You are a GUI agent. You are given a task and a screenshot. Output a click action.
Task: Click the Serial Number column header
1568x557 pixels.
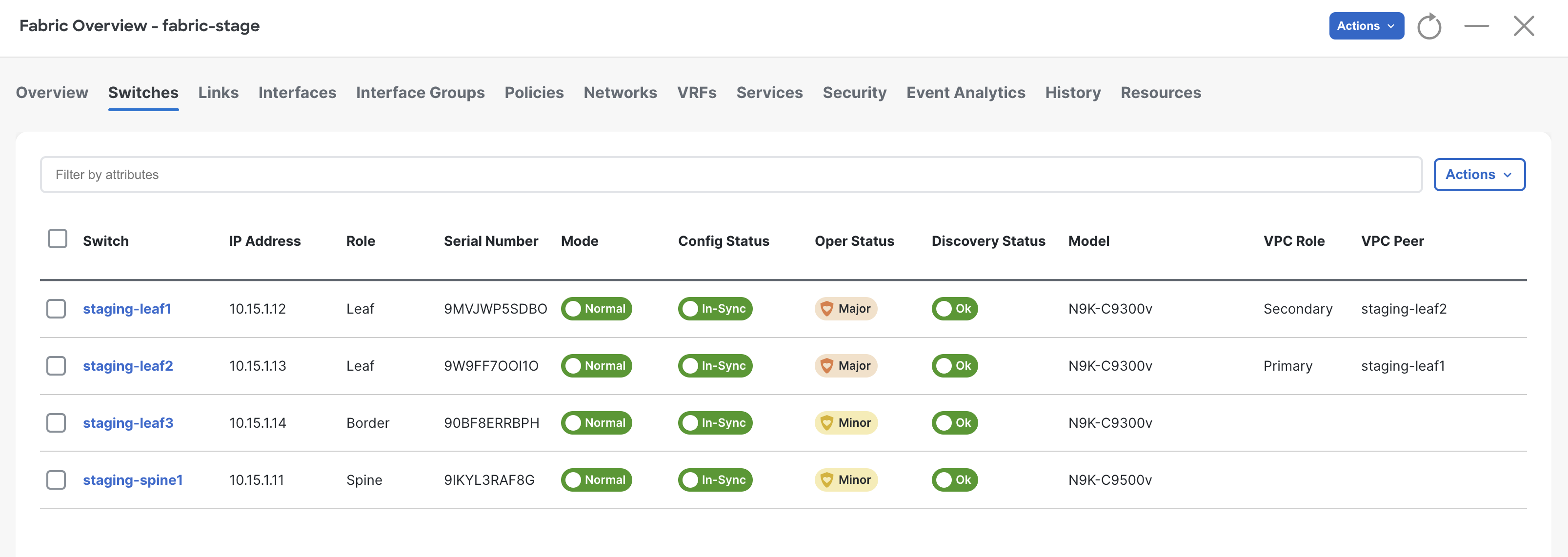(491, 241)
